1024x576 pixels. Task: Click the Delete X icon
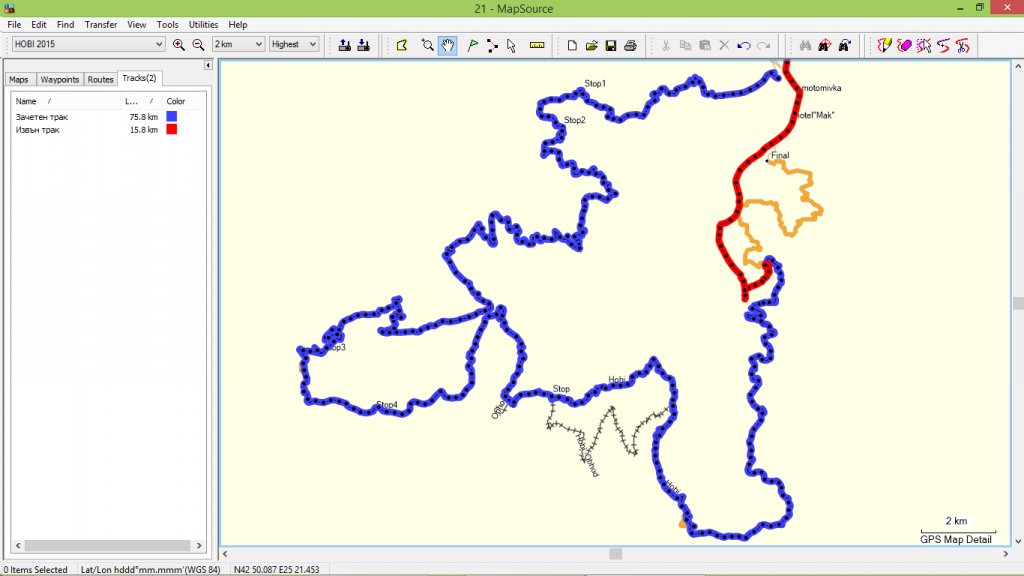tap(724, 45)
